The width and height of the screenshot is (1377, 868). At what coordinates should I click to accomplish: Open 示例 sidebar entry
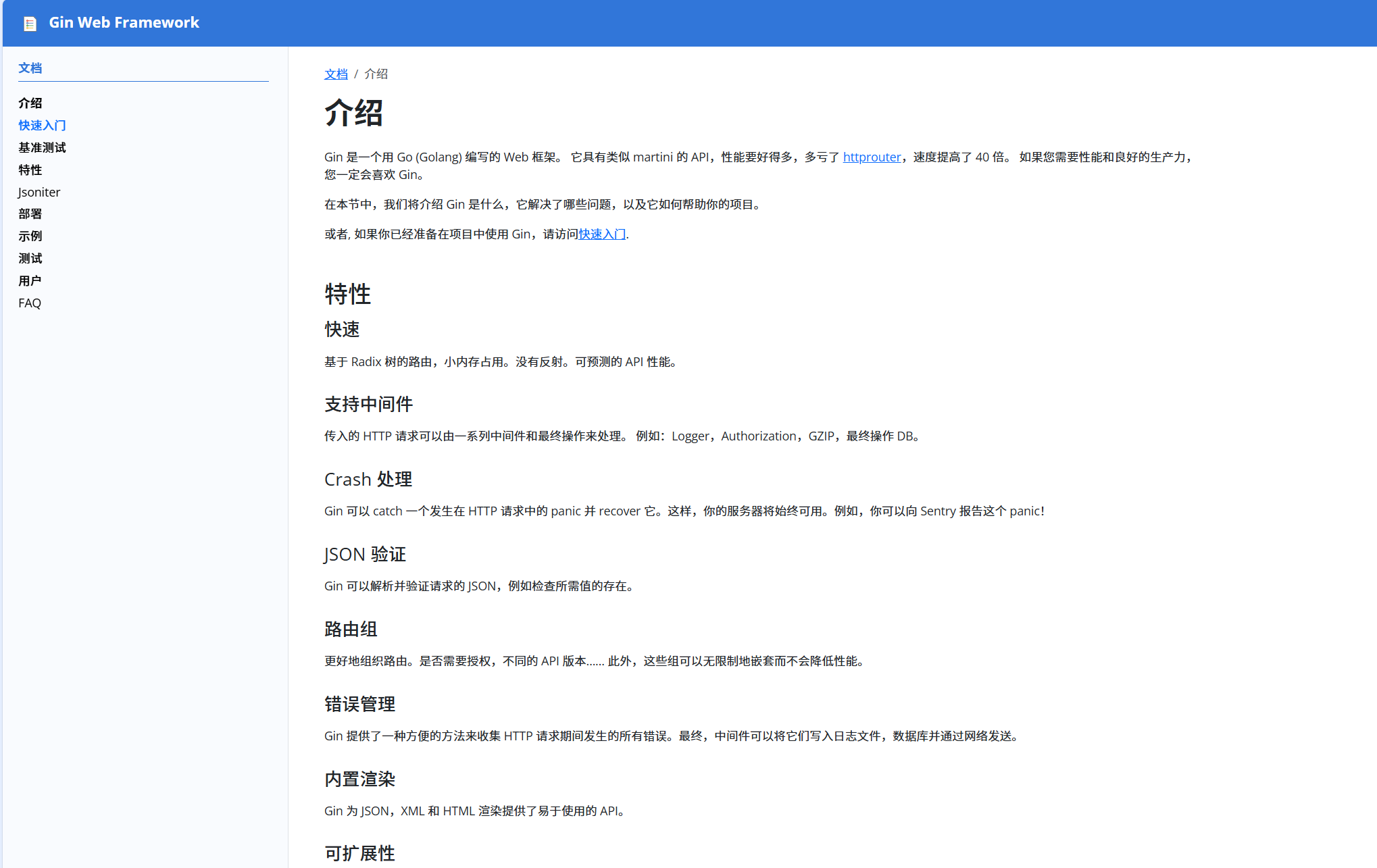tap(30, 236)
